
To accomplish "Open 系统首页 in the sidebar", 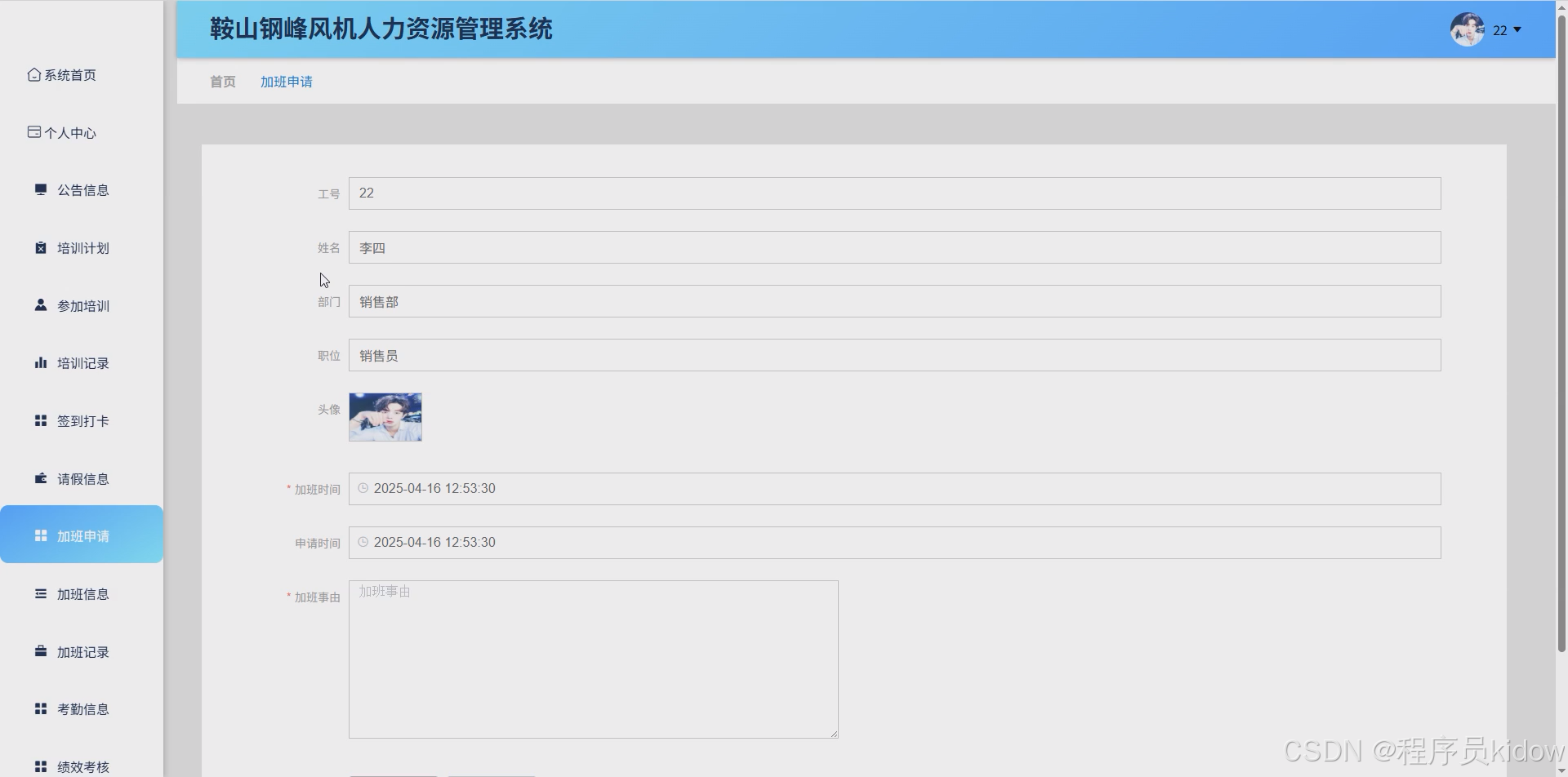I will (x=82, y=75).
